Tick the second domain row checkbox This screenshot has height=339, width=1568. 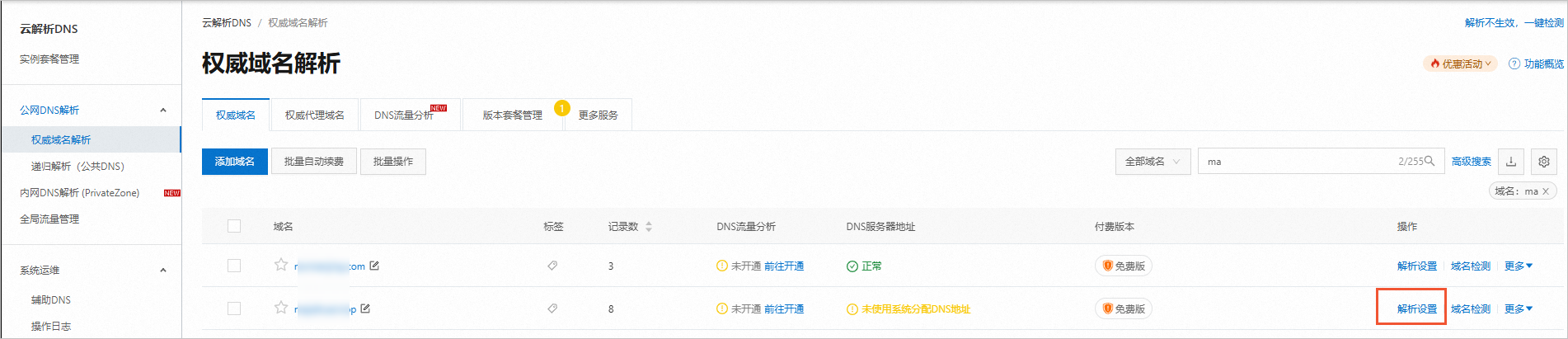(x=234, y=308)
